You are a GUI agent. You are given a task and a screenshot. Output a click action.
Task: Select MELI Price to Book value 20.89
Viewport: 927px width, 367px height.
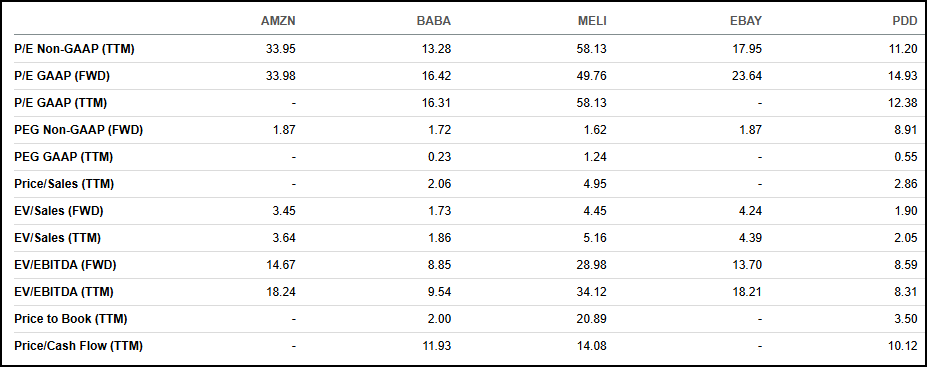tap(592, 319)
